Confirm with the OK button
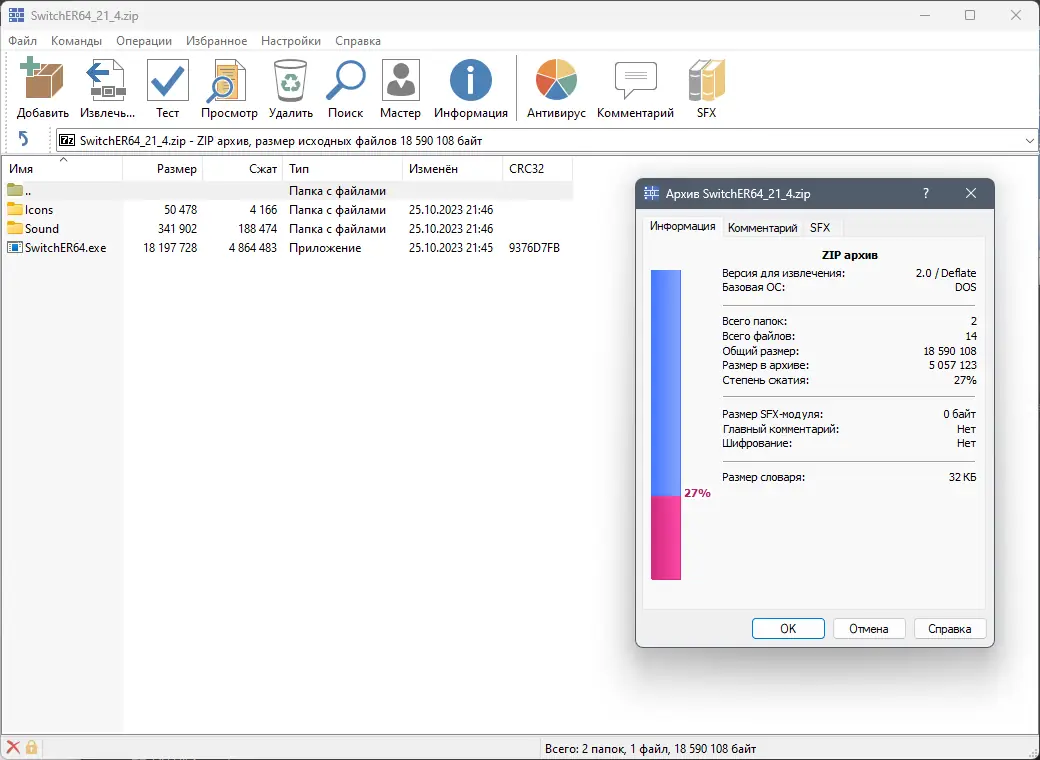 click(x=788, y=629)
